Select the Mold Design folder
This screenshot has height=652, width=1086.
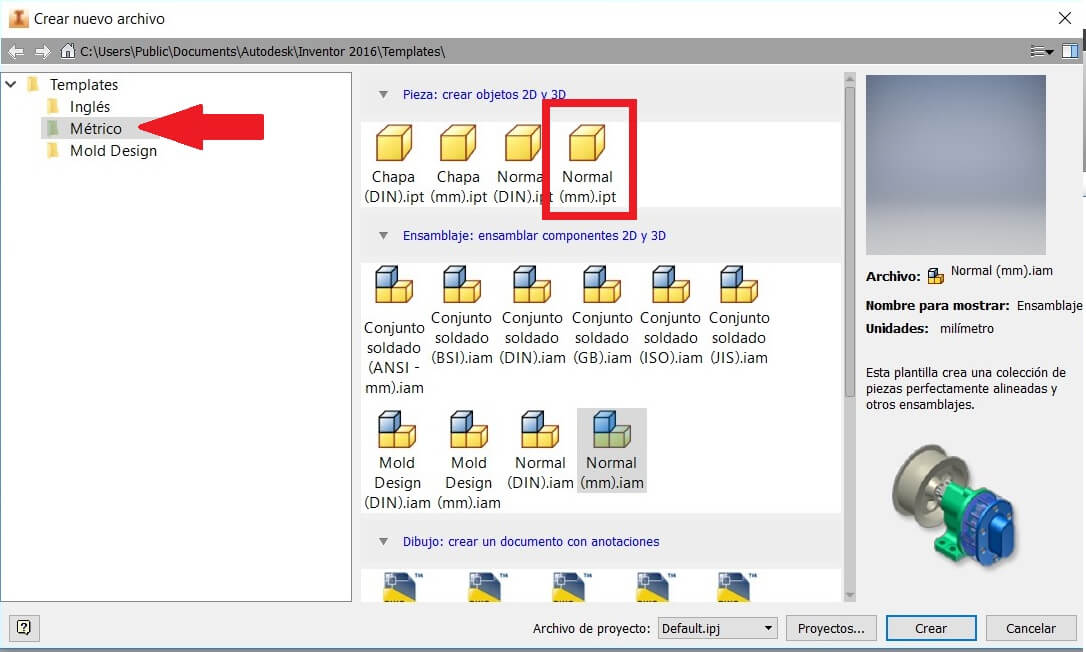[x=113, y=150]
